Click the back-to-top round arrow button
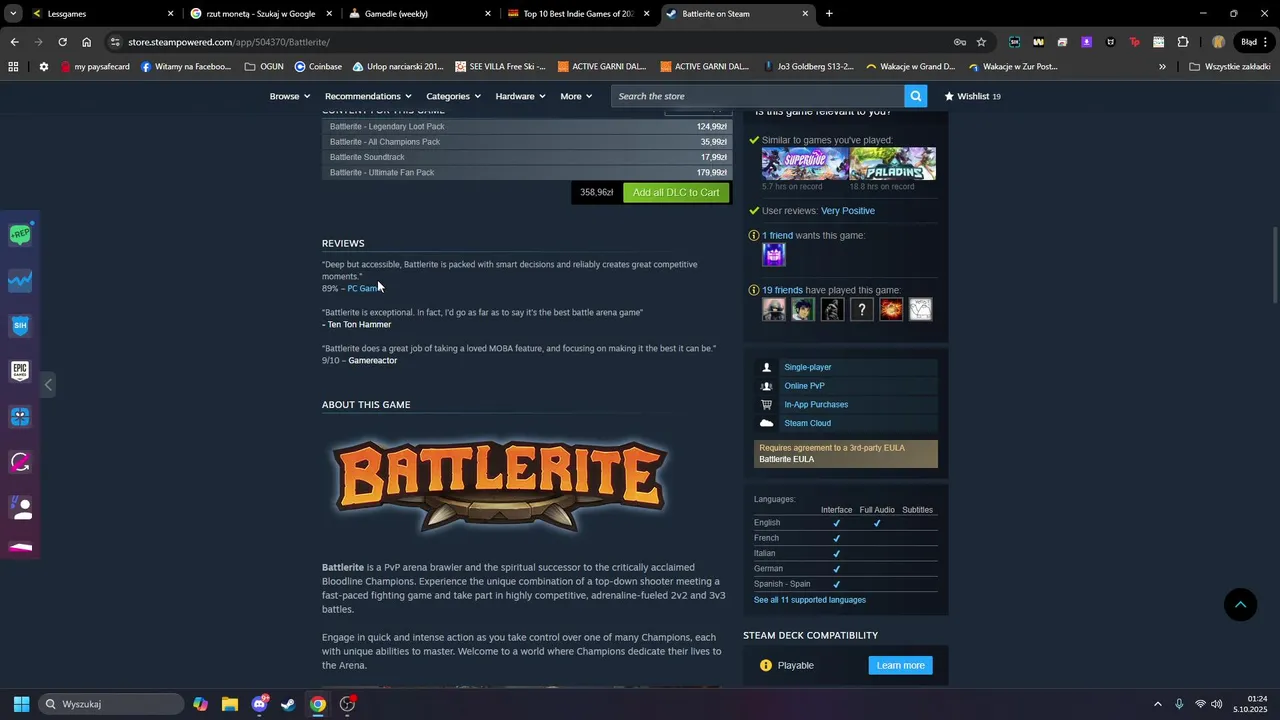The image size is (1280, 720). click(1240, 604)
